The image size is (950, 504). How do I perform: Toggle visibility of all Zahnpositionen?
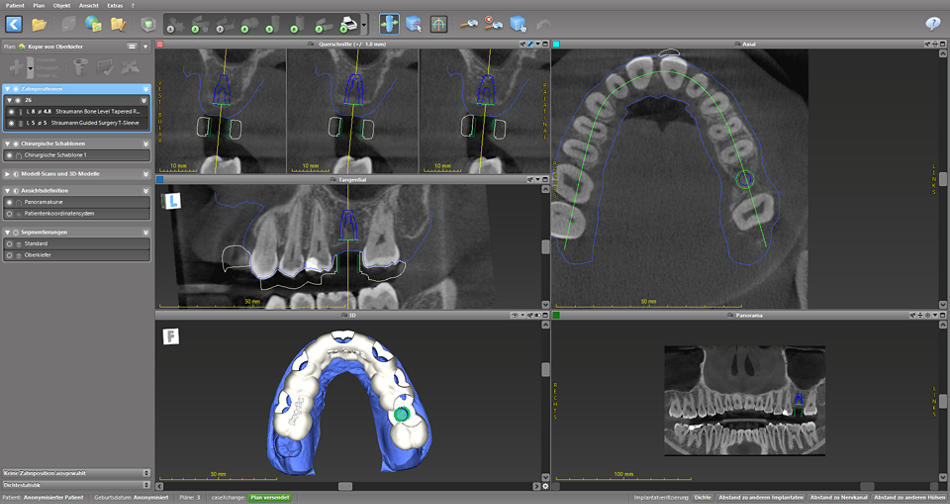coord(16,89)
